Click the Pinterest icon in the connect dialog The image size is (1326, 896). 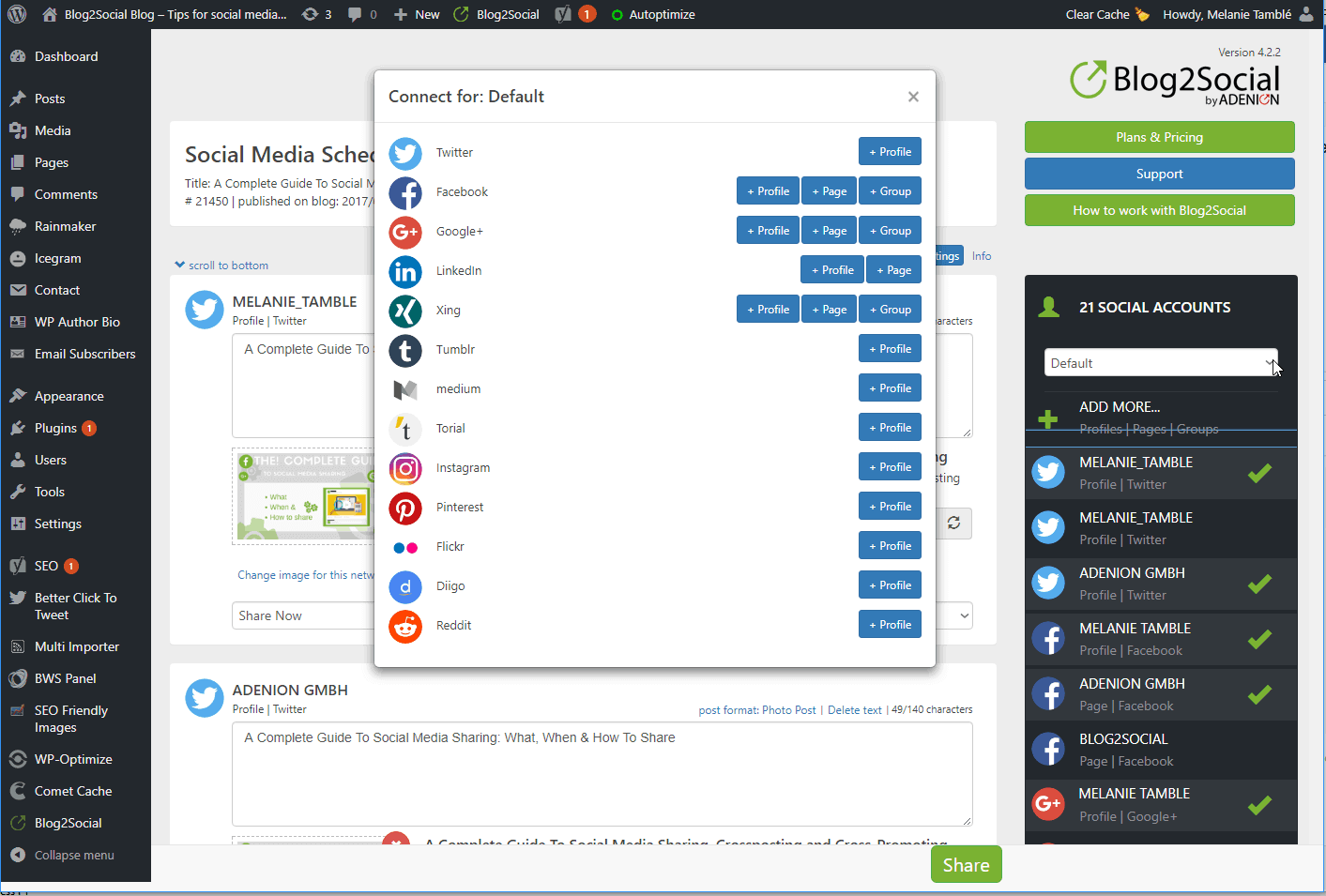coord(405,508)
